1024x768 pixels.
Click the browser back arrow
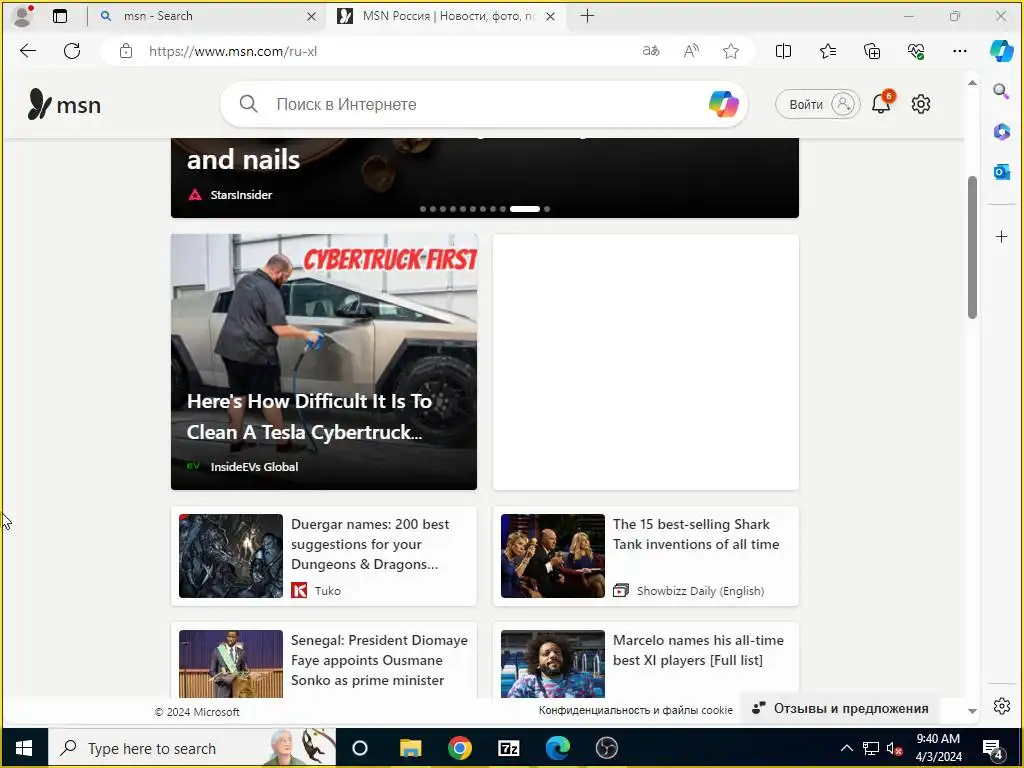[x=27, y=51]
